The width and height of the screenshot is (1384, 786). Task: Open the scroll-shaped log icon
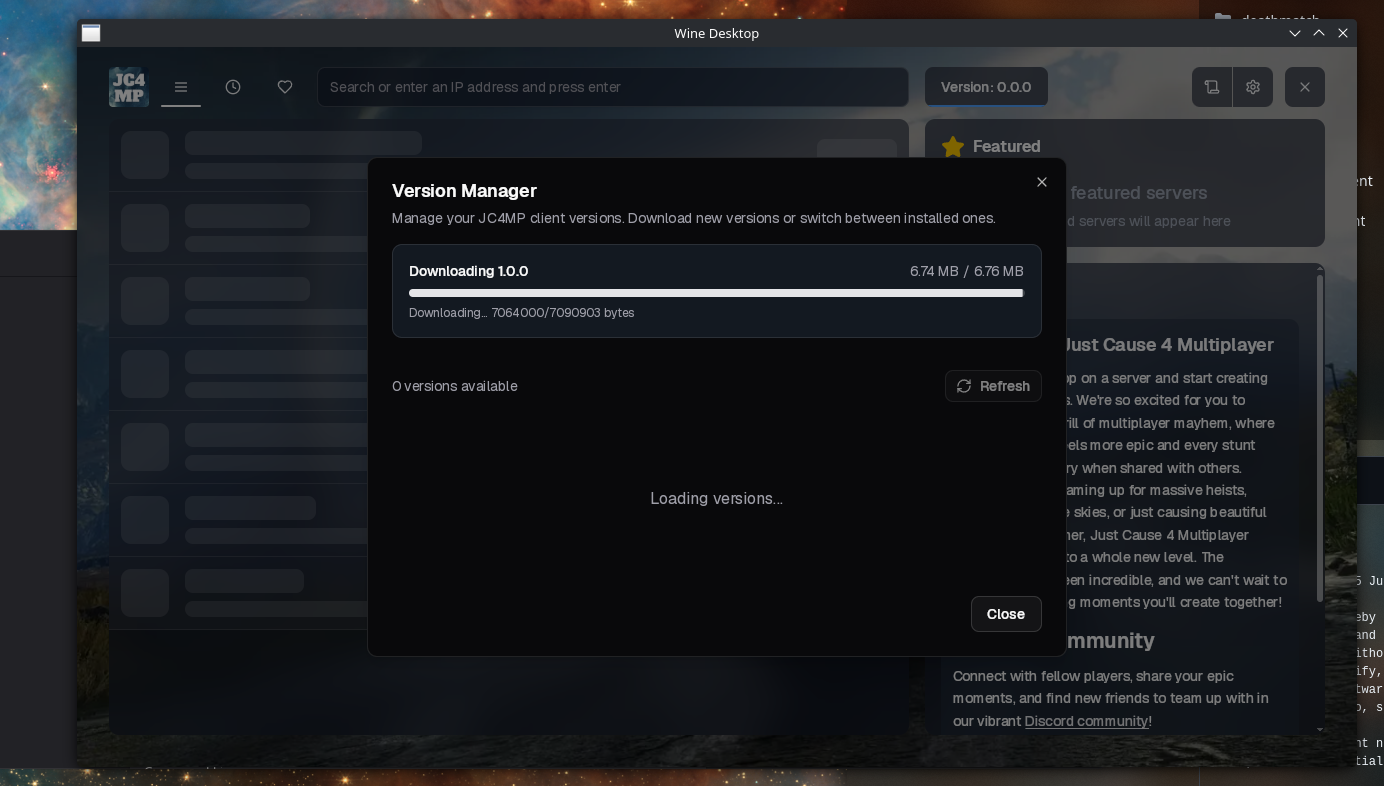(1212, 87)
